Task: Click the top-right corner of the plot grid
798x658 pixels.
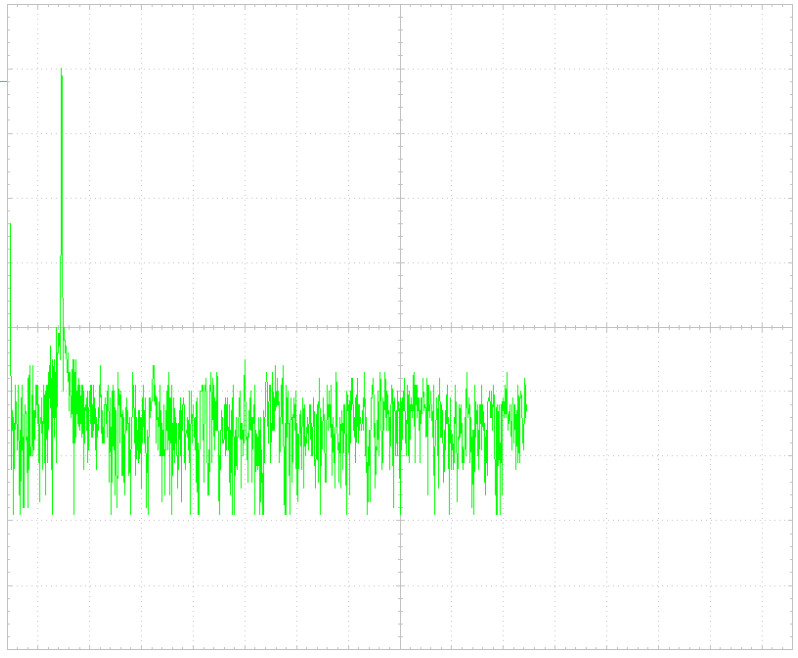Action: coord(791,5)
